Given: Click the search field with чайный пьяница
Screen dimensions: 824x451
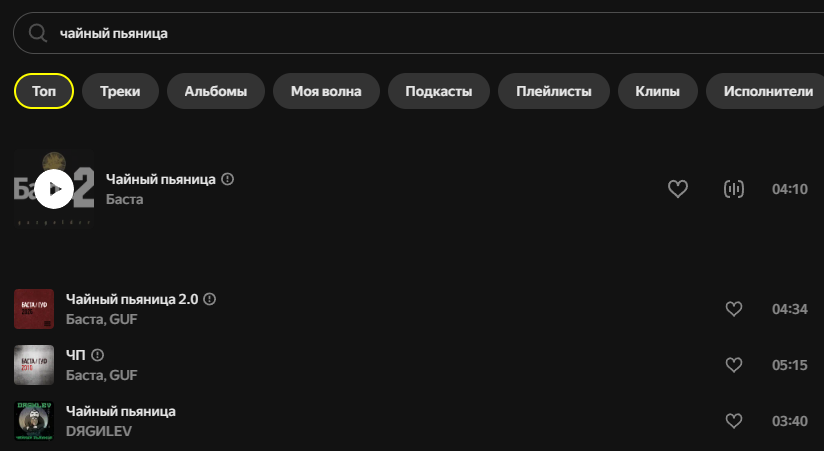Looking at the screenshot, I should click(420, 33).
